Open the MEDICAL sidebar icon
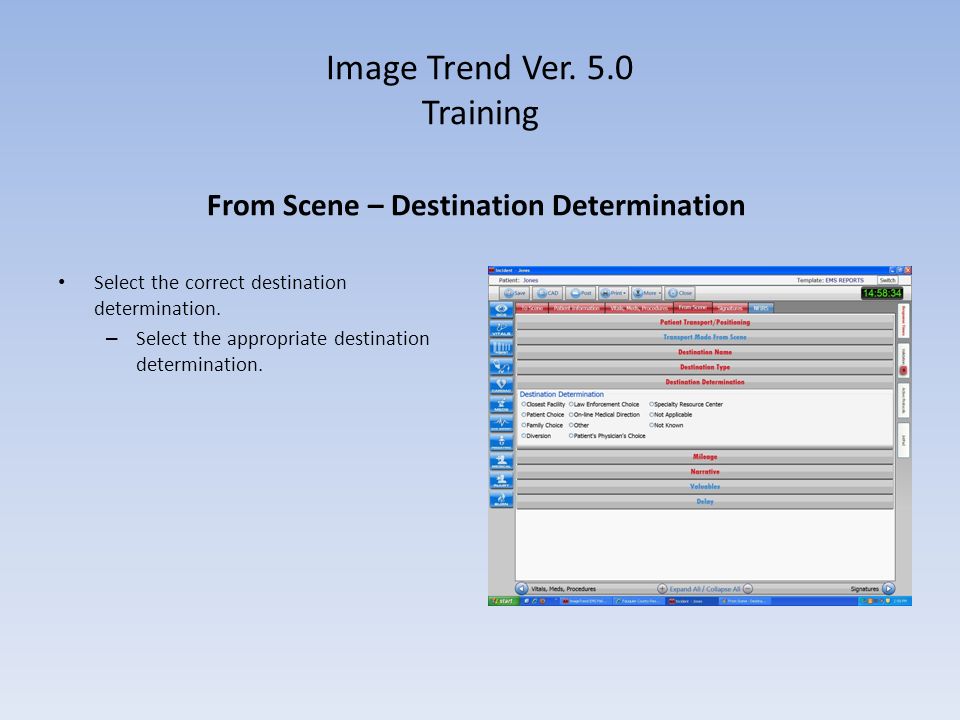 [501, 462]
